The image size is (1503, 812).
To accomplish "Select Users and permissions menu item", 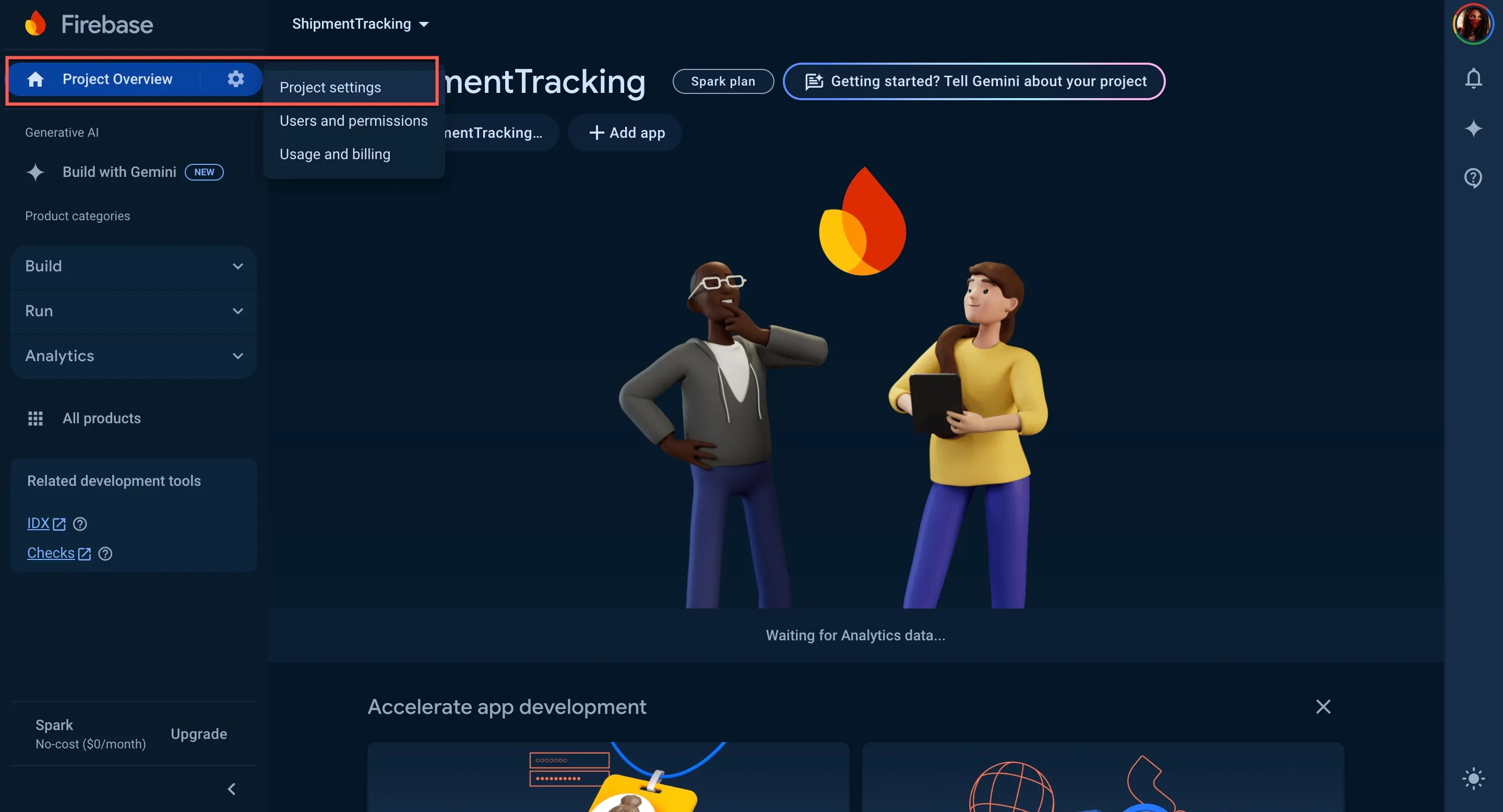I will click(x=354, y=121).
